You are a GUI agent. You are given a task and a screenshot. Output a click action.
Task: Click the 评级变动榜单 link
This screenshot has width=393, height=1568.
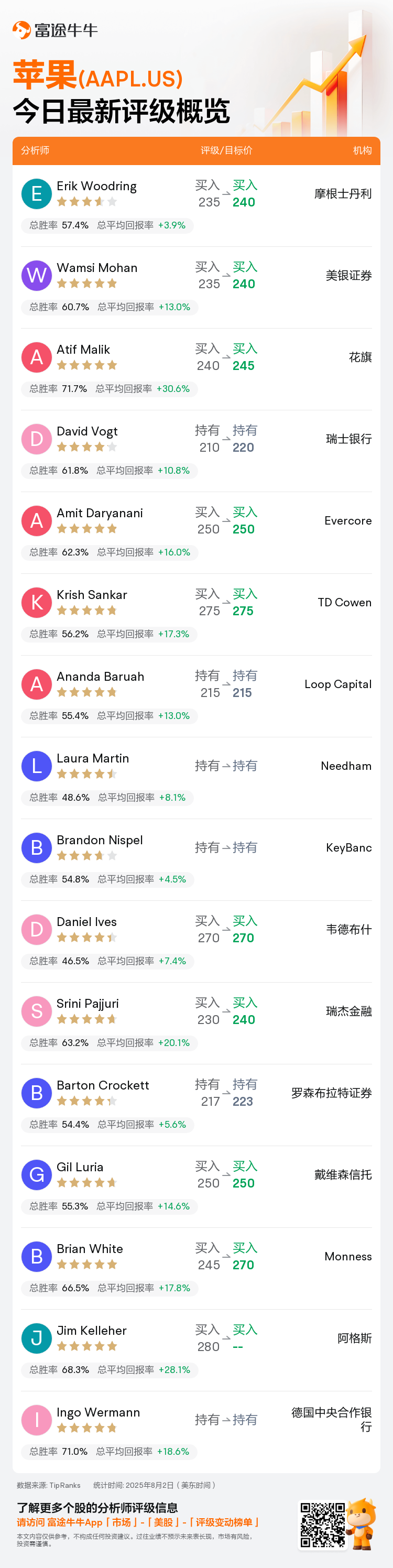coord(224,1522)
